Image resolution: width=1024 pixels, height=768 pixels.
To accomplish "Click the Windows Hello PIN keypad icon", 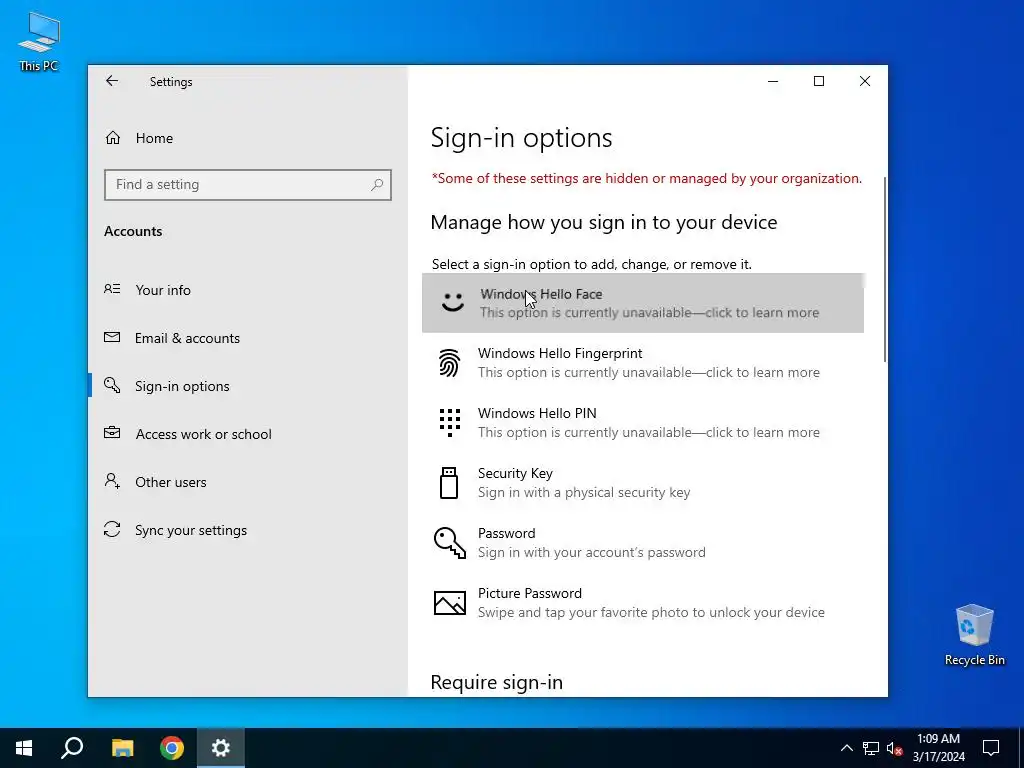I will coord(449,423).
